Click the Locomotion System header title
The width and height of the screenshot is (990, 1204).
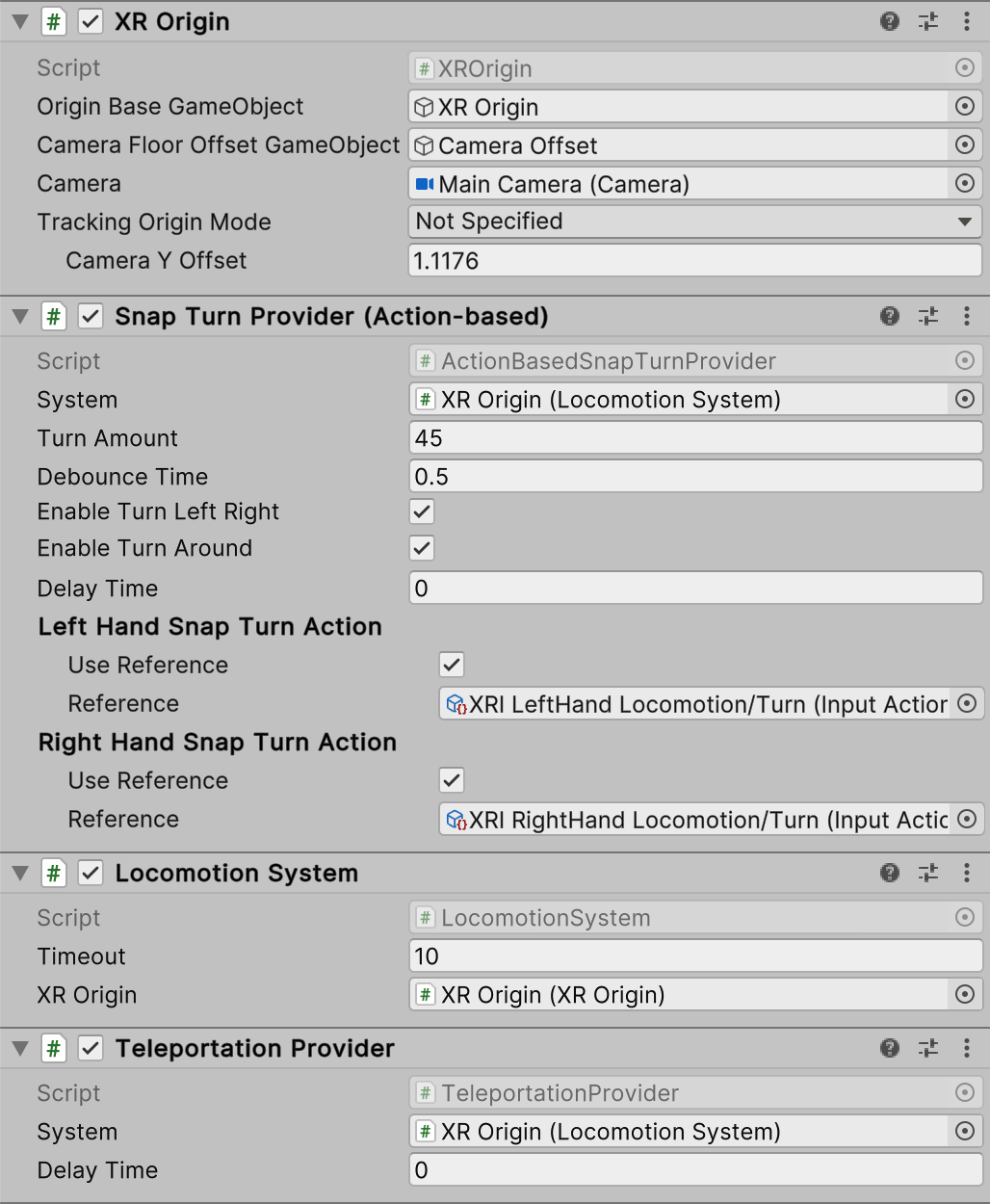tap(236, 873)
